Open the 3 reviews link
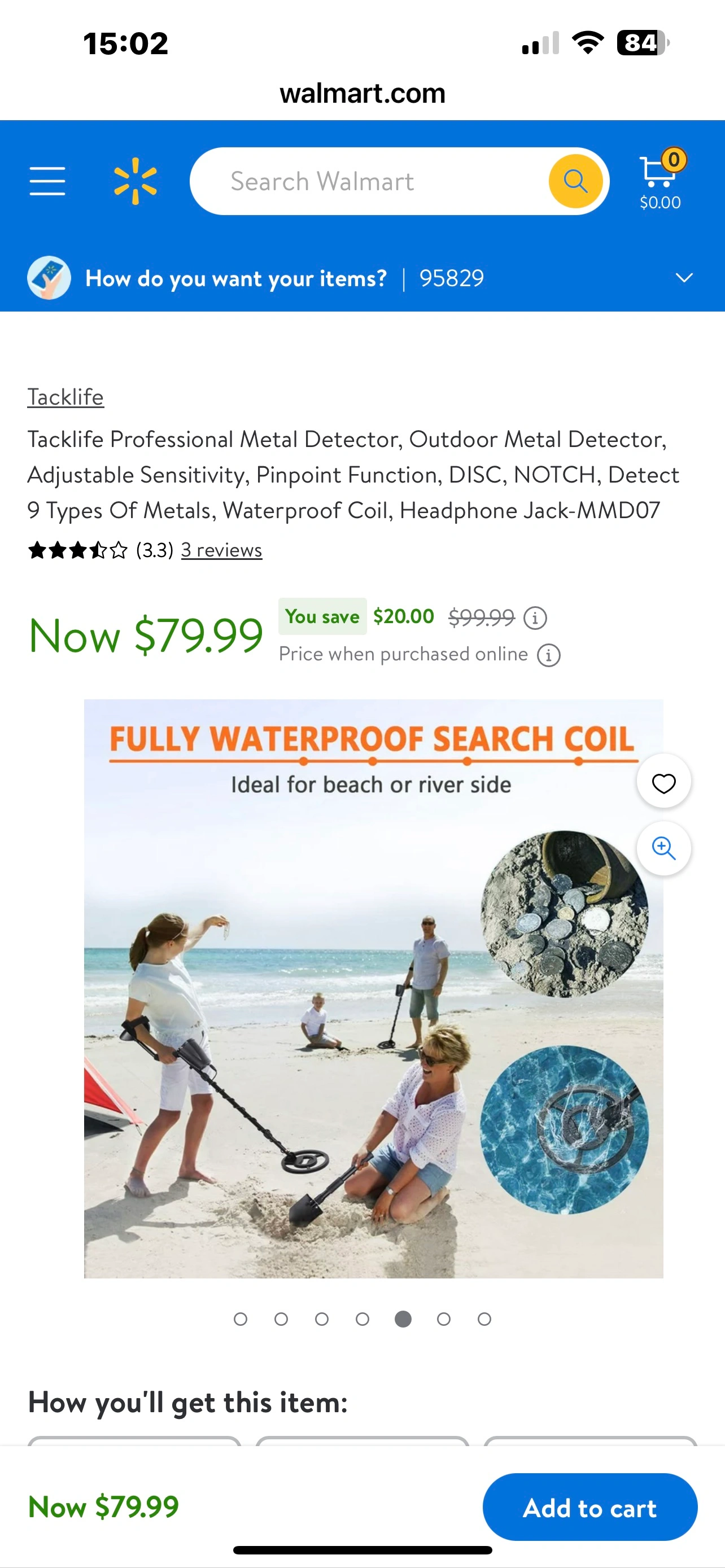The width and height of the screenshot is (725, 1568). pos(221,550)
